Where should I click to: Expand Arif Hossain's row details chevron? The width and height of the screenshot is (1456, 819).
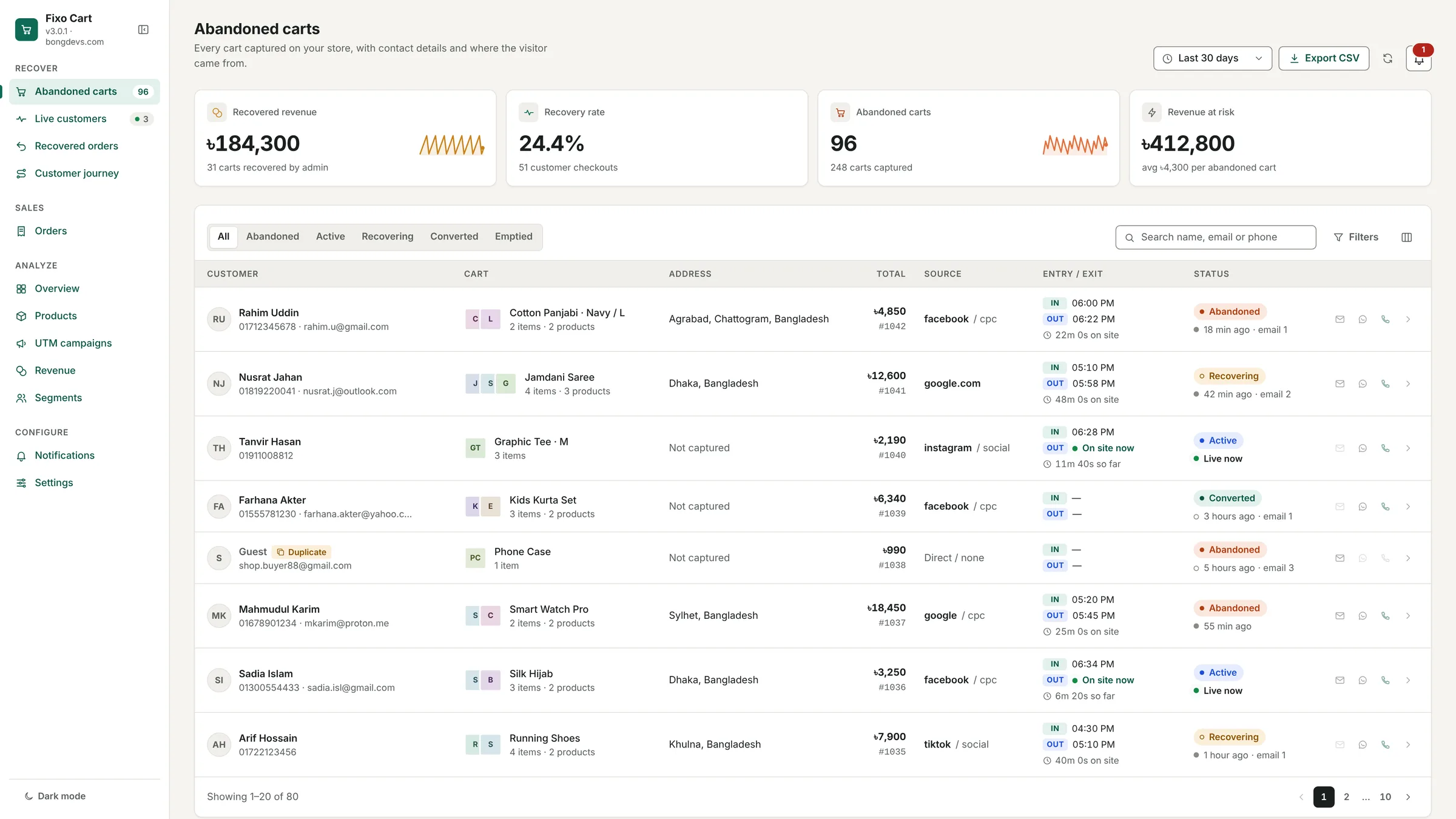1408,744
